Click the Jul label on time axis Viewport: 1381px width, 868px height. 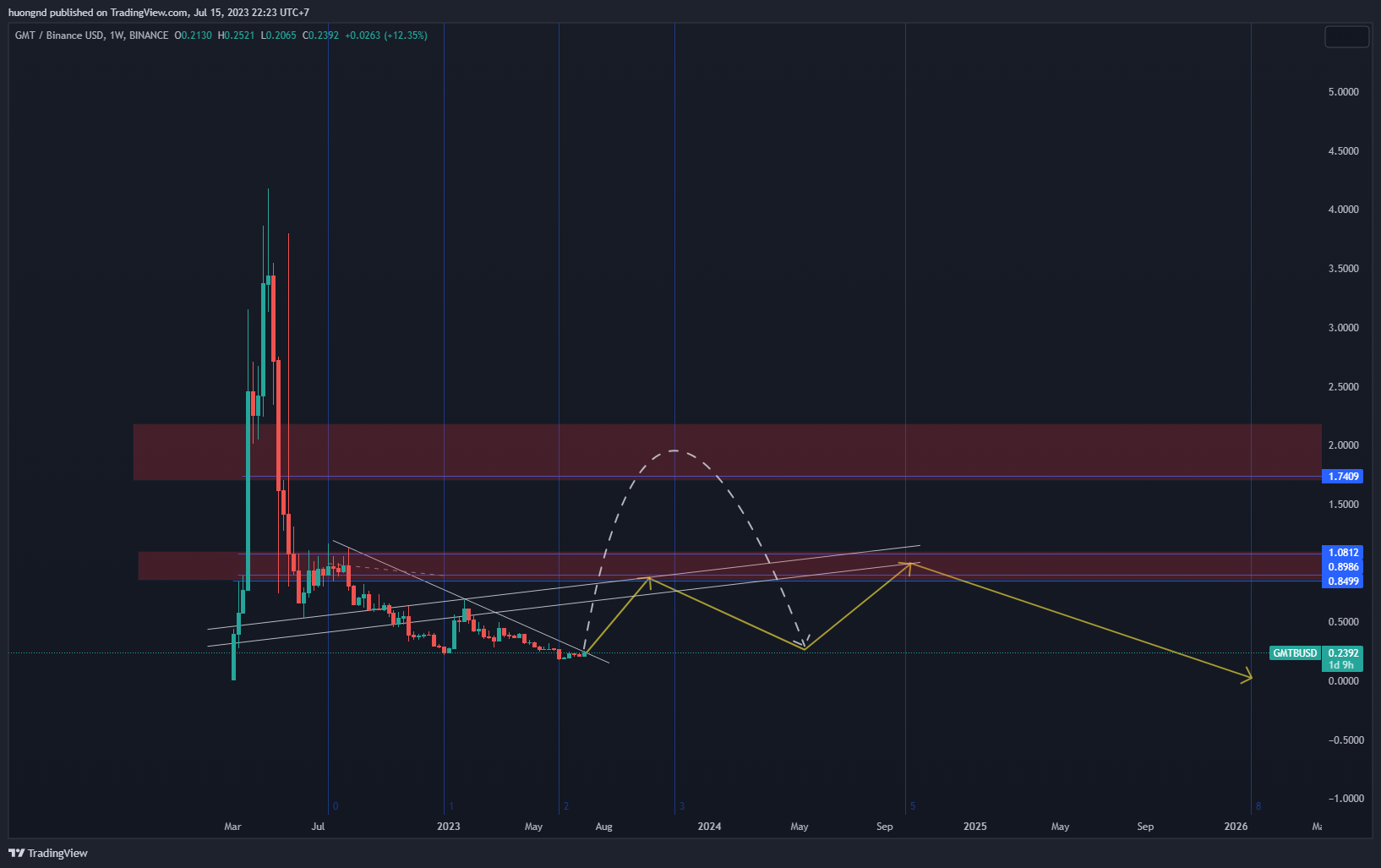[318, 827]
